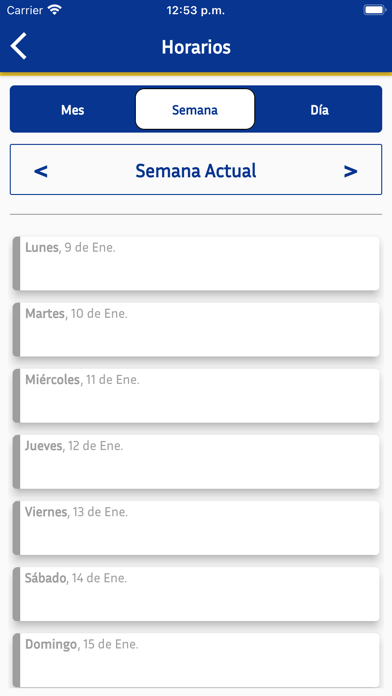
Task: Open the Viernes, 13 de Ene. card
Action: point(196,528)
